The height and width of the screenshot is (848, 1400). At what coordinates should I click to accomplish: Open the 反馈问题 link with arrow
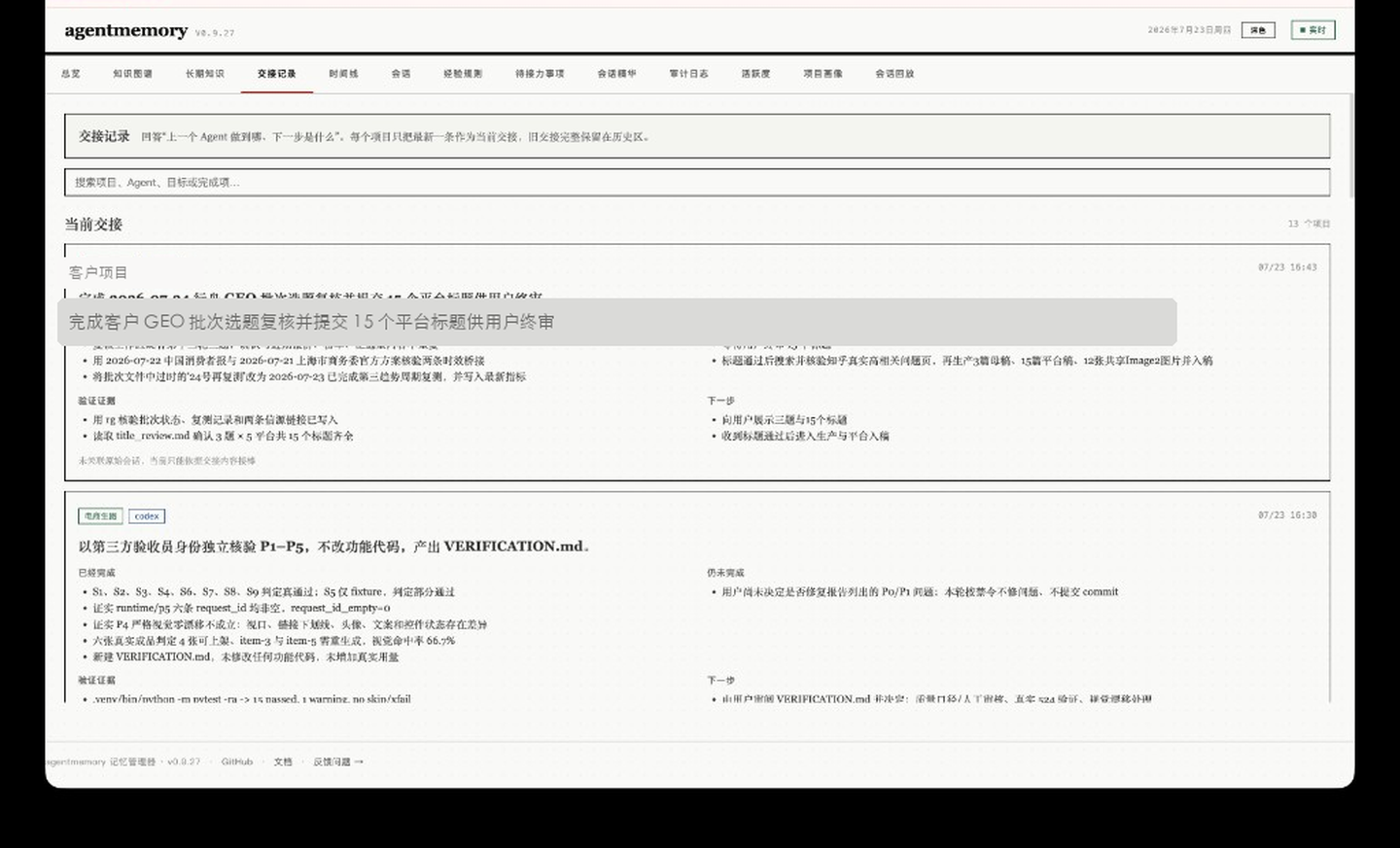click(338, 761)
